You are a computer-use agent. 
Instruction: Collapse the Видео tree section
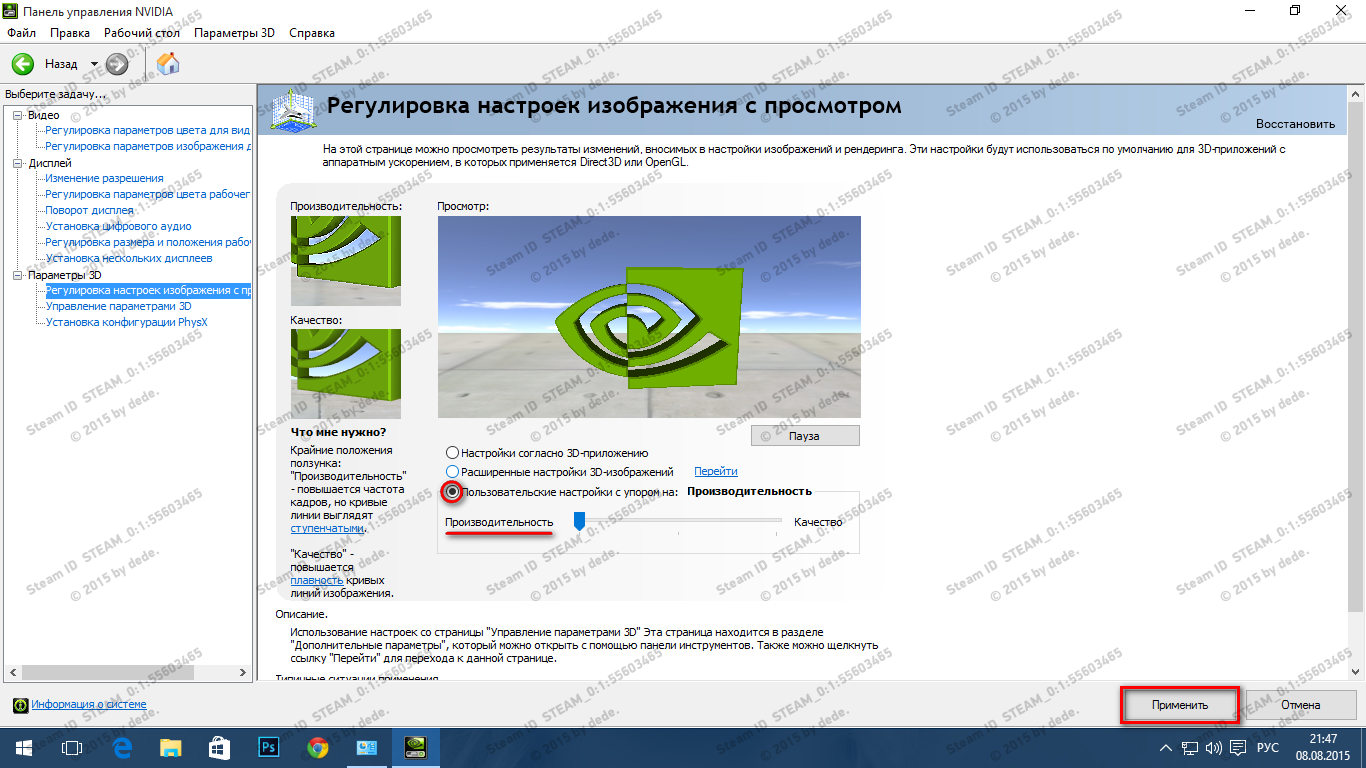pyautogui.click(x=17, y=115)
